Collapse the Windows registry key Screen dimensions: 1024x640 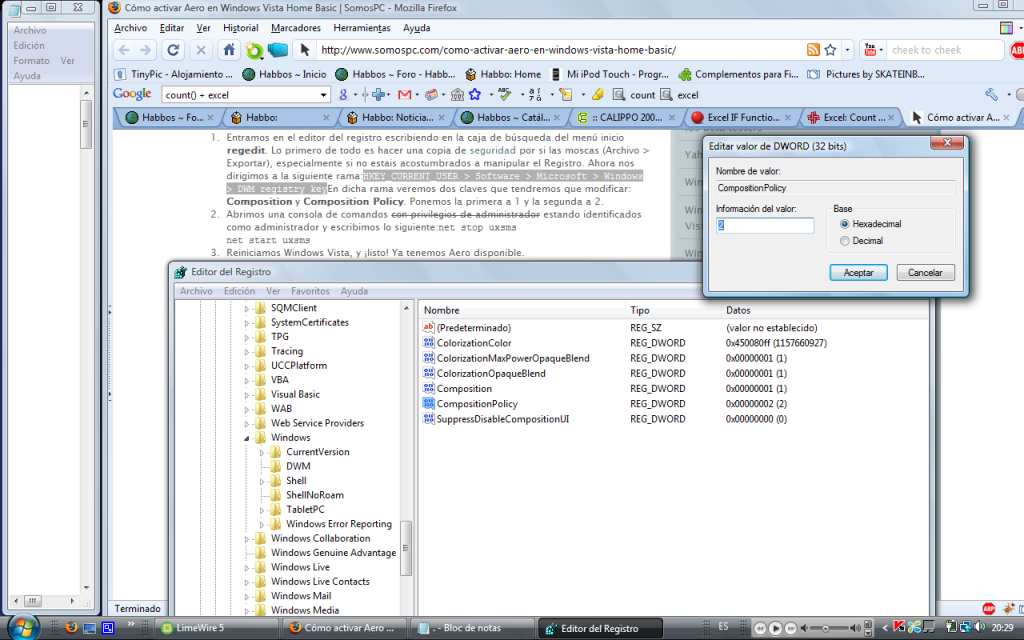[247, 438]
